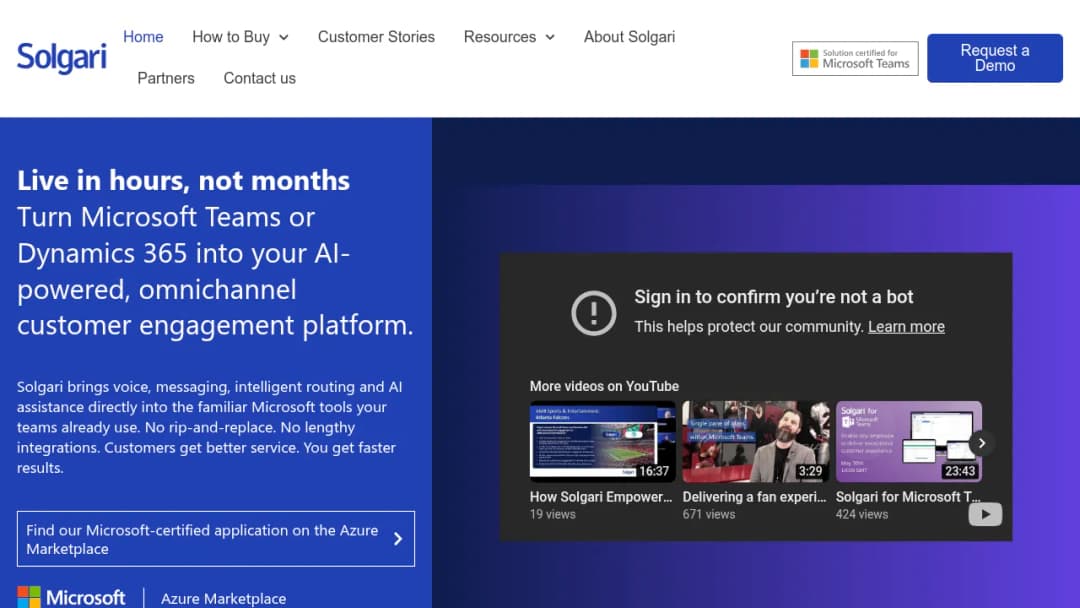Click the Request a Demo button
This screenshot has height=608, width=1080.
tap(995, 59)
